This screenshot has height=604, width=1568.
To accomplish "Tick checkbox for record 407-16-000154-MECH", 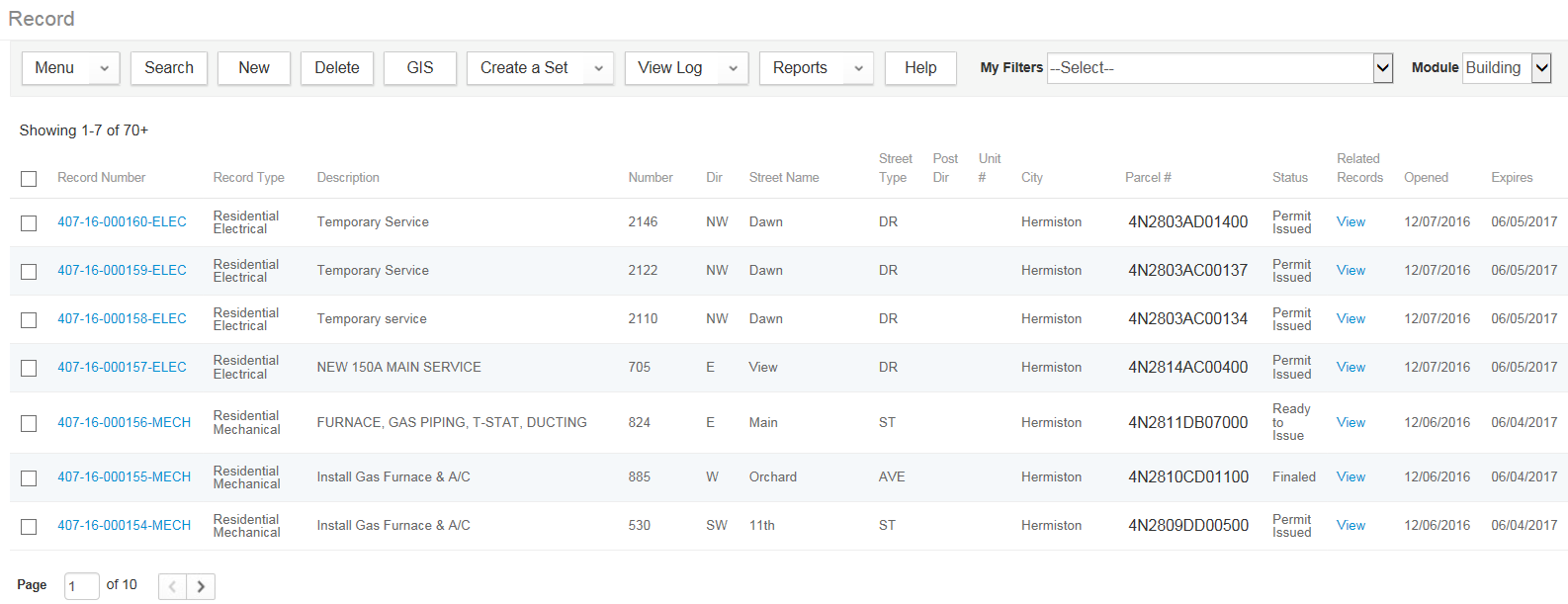I will pos(29,527).
